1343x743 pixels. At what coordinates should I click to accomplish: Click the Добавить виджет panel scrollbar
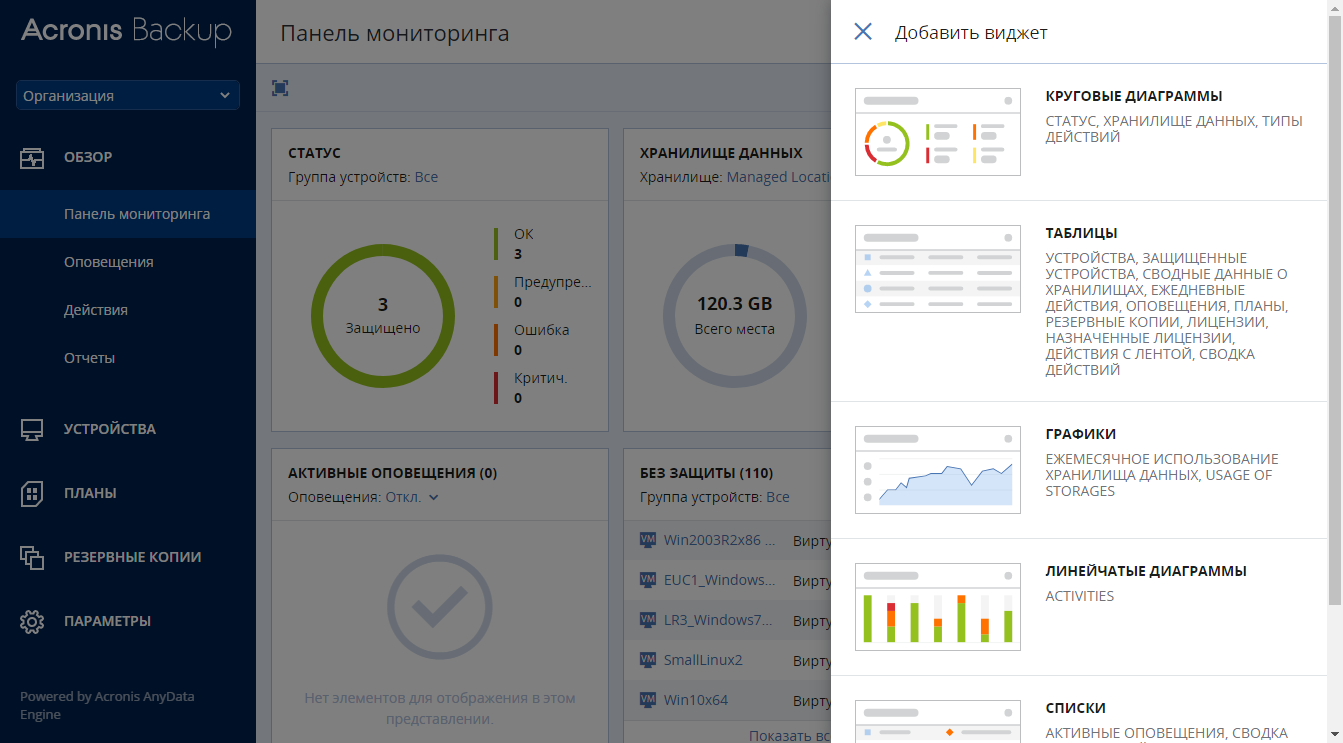click(1334, 310)
